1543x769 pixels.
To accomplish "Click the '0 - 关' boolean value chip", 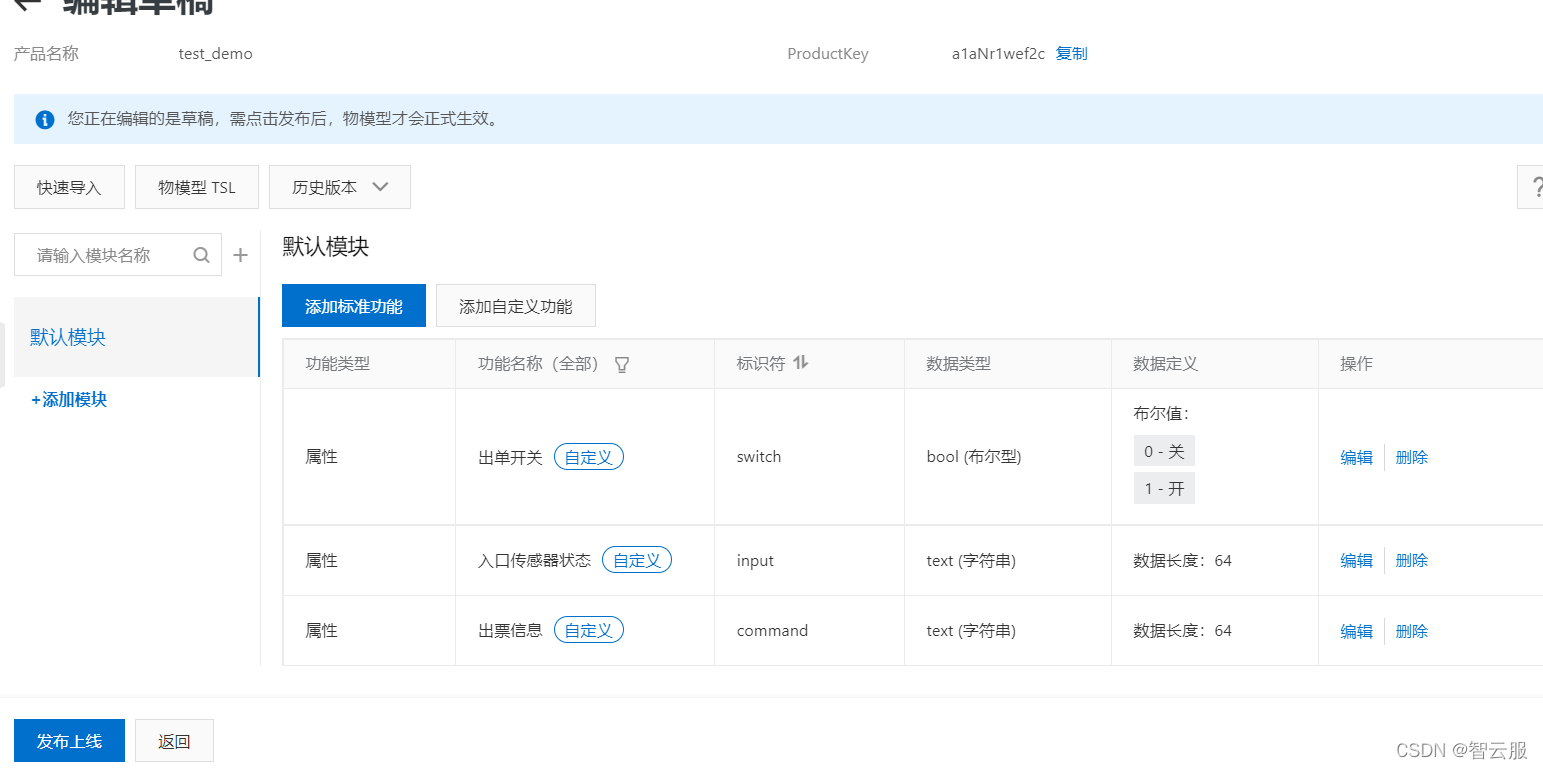I will [x=1164, y=451].
